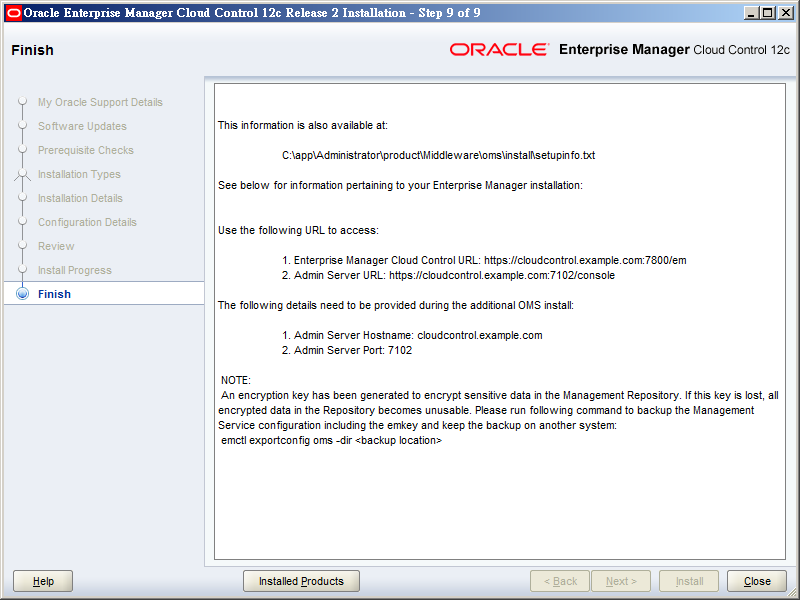Image resolution: width=800 pixels, height=600 pixels.
Task: Click the disabled Back button
Action: tap(560, 581)
